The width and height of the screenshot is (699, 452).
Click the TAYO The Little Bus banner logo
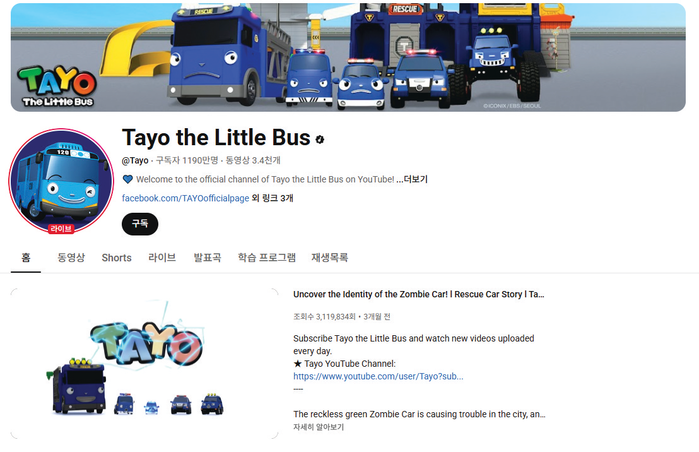tap(57, 86)
